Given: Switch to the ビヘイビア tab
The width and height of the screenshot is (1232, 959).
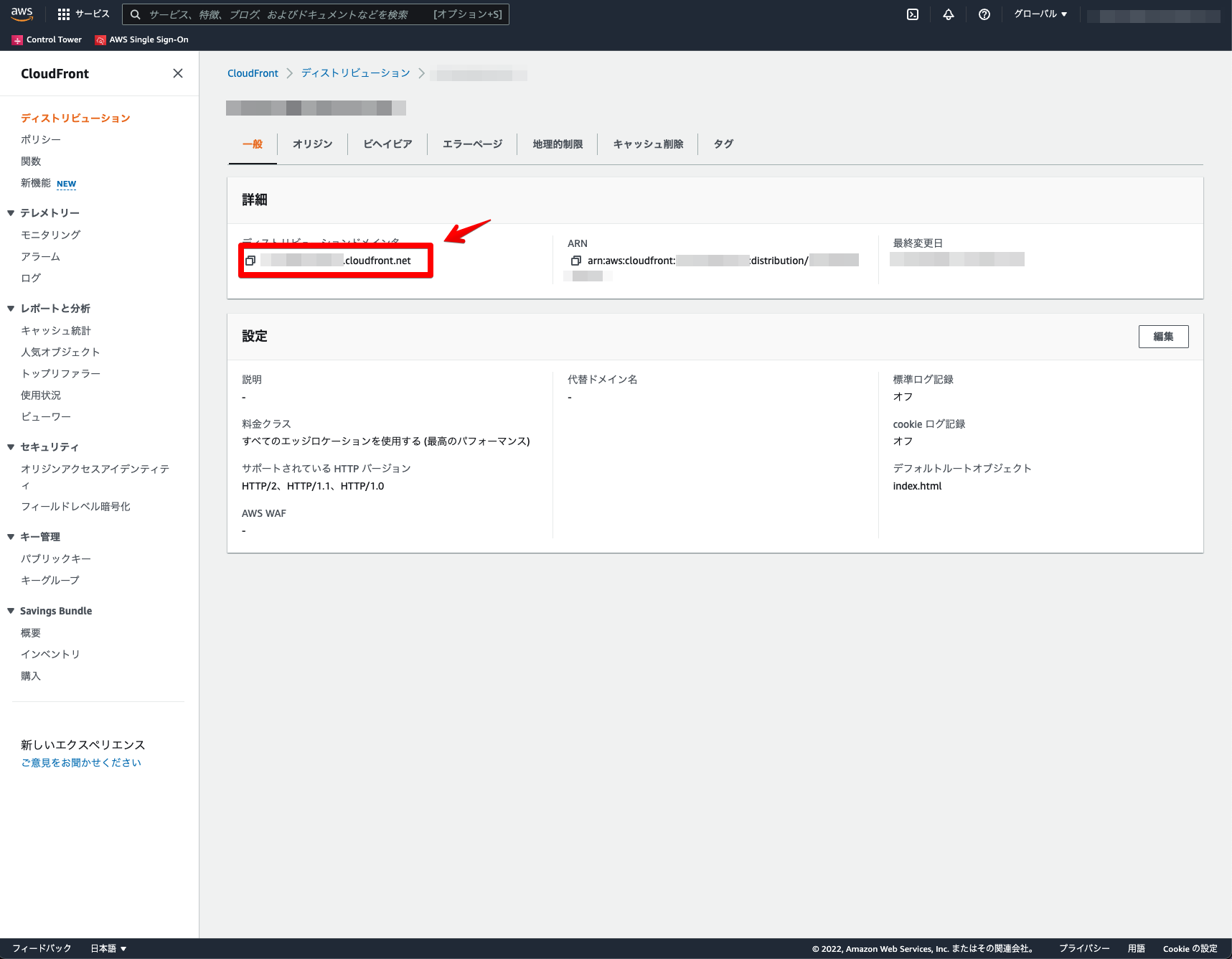Looking at the screenshot, I should pyautogui.click(x=387, y=144).
